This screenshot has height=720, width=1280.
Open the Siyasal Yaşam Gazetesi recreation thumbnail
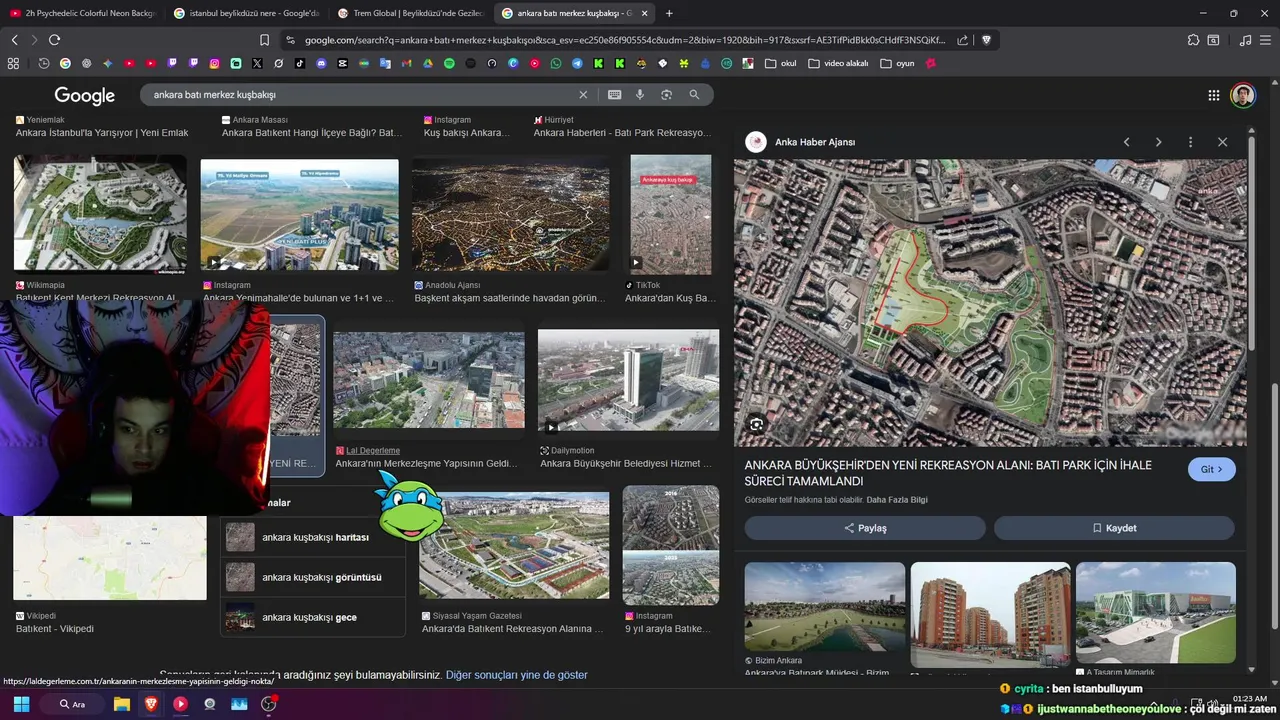[514, 545]
